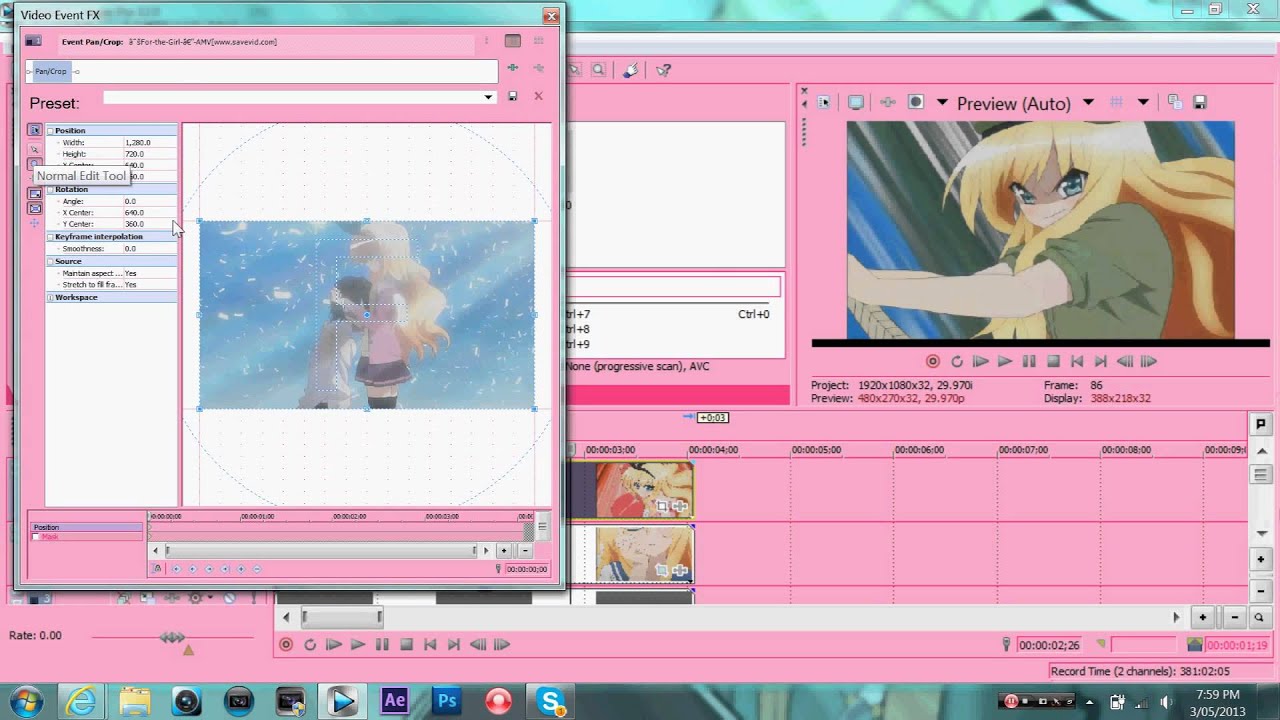Click the Delete Keyframe button
The height and width of the screenshot is (720, 1280).
click(x=257, y=569)
